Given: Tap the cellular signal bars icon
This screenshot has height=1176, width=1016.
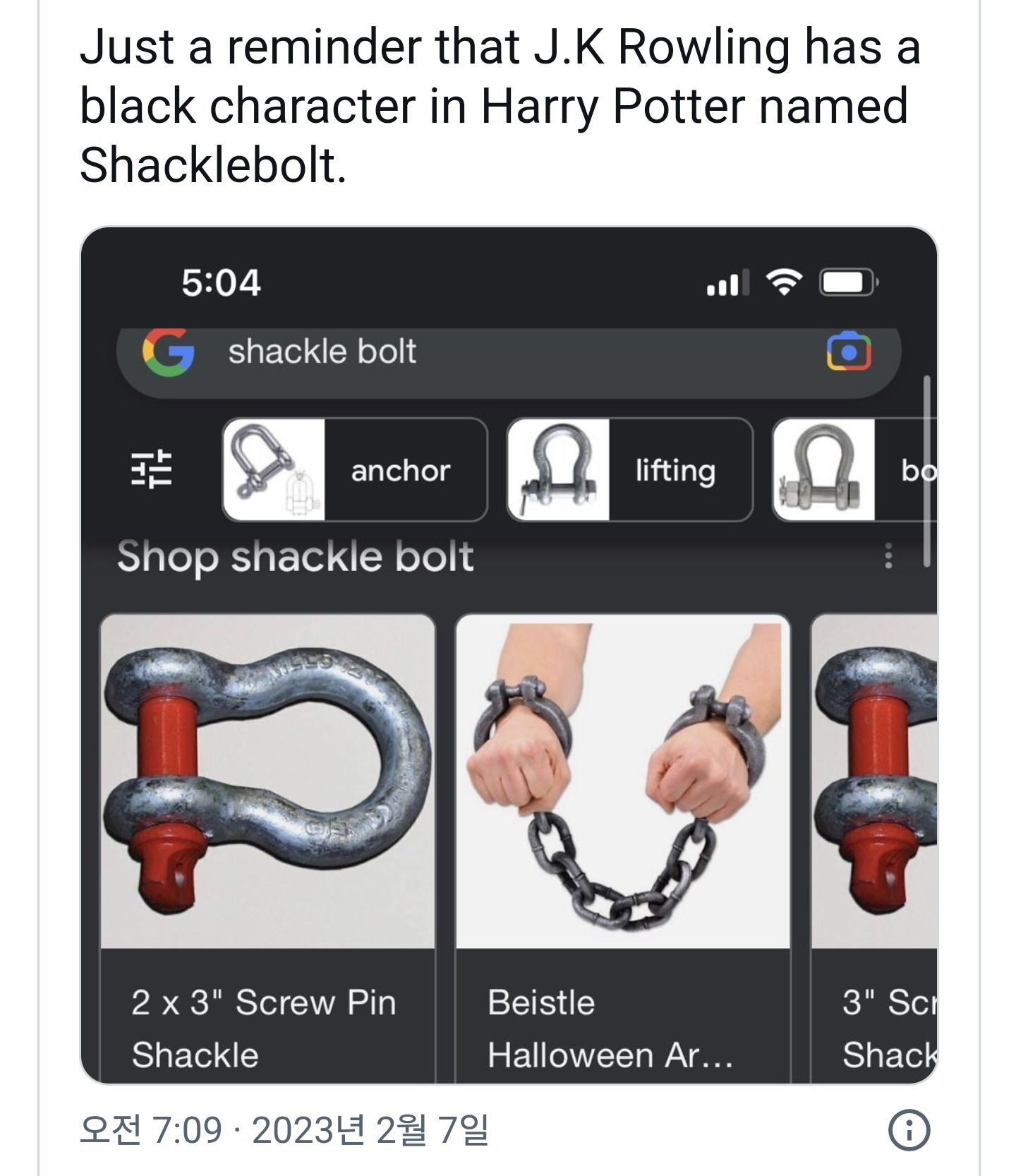Looking at the screenshot, I should [727, 284].
